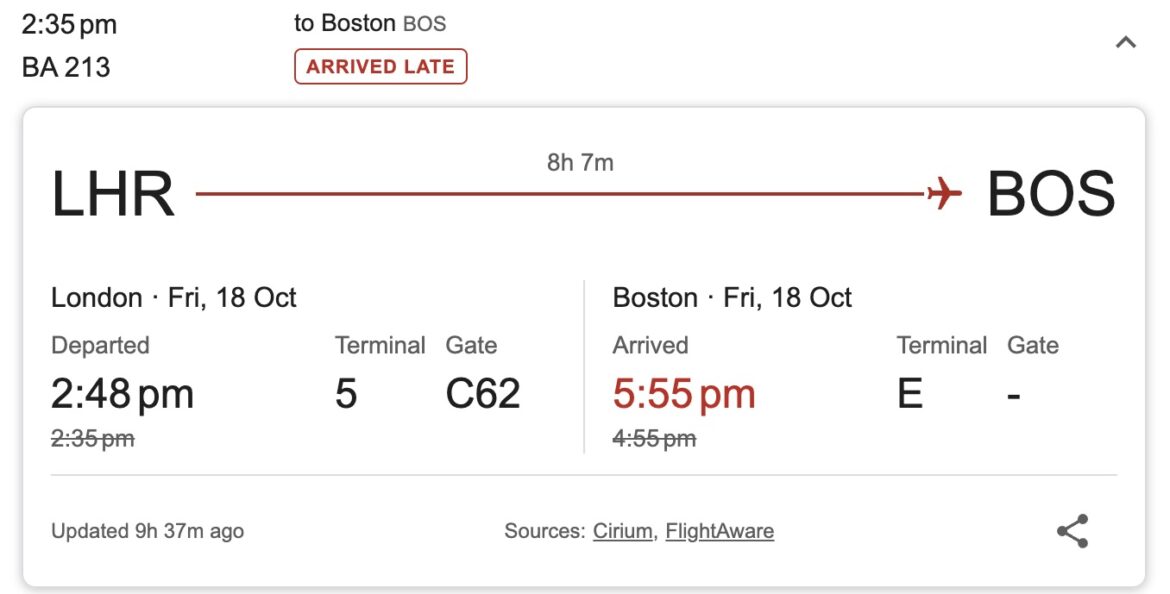
Task: Click the LHR airport code
Action: click(113, 194)
